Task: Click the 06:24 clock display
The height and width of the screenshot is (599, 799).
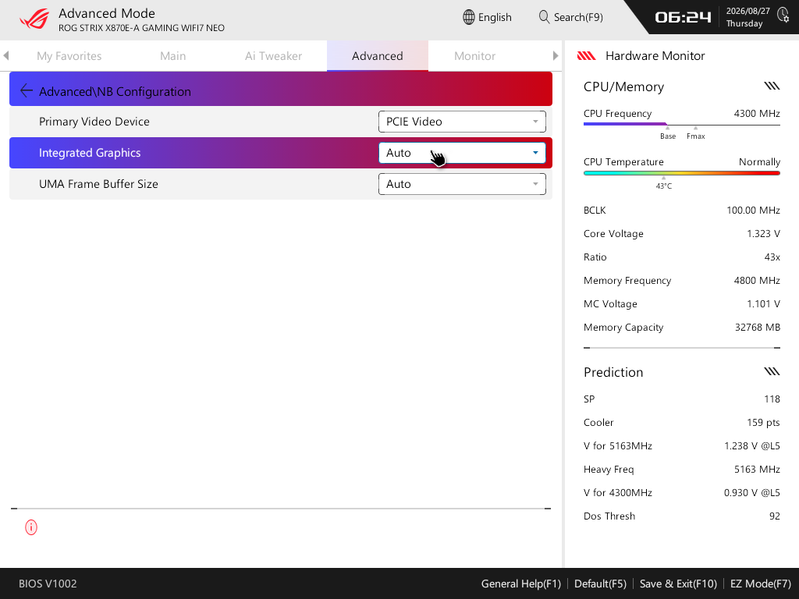Action: coord(683,17)
